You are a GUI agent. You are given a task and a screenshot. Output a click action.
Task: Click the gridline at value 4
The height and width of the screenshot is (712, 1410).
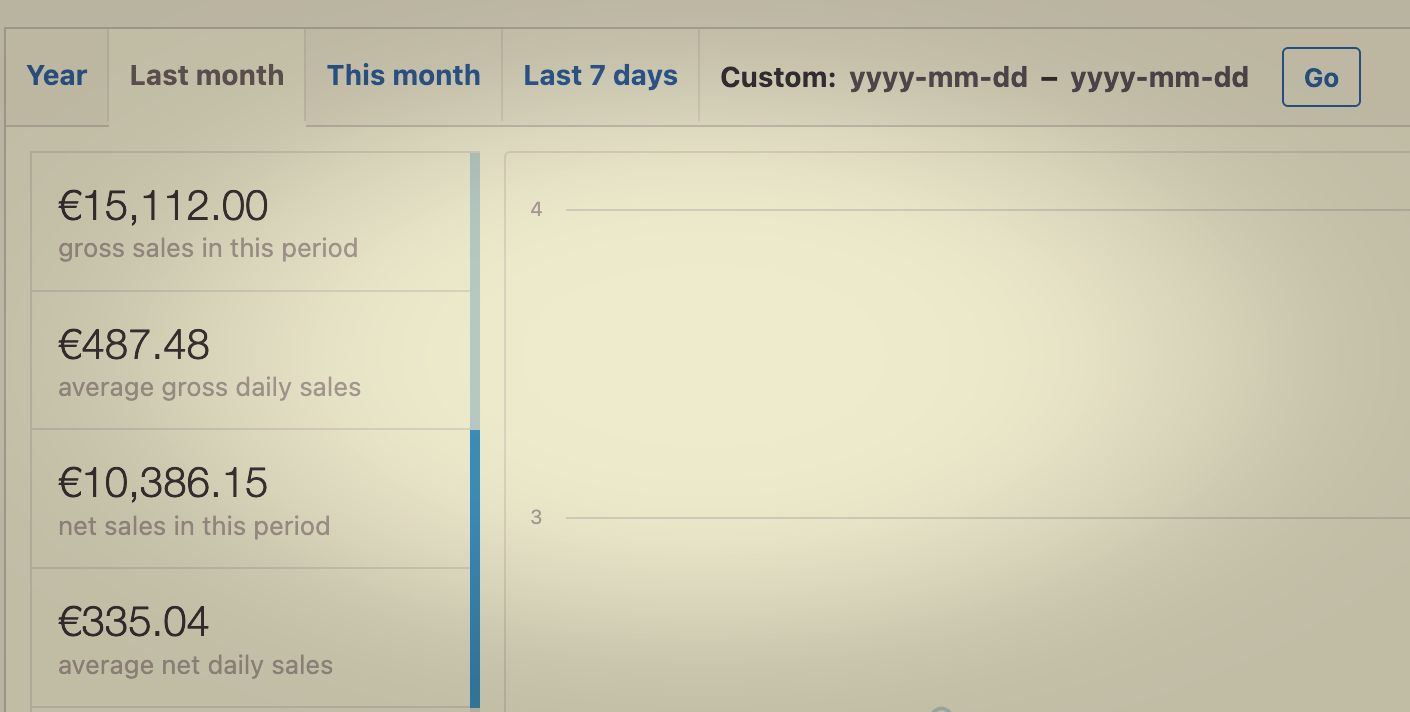(x=980, y=210)
